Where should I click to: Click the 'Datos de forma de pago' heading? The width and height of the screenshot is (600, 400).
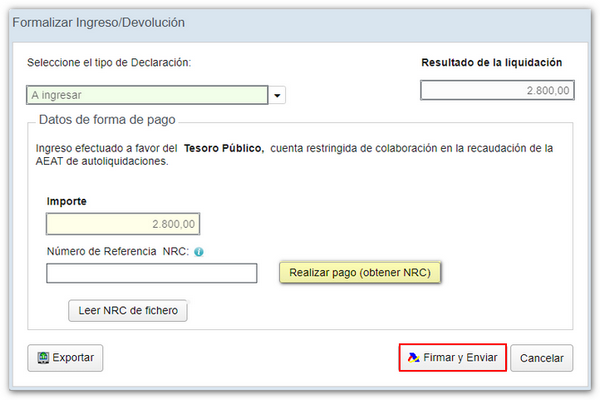107,120
